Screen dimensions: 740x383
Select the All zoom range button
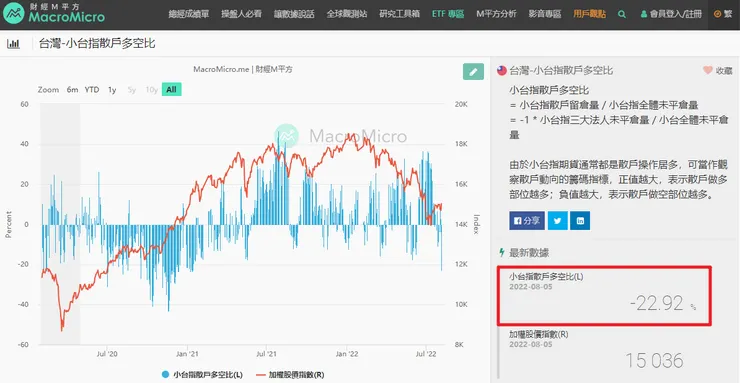pyautogui.click(x=171, y=90)
